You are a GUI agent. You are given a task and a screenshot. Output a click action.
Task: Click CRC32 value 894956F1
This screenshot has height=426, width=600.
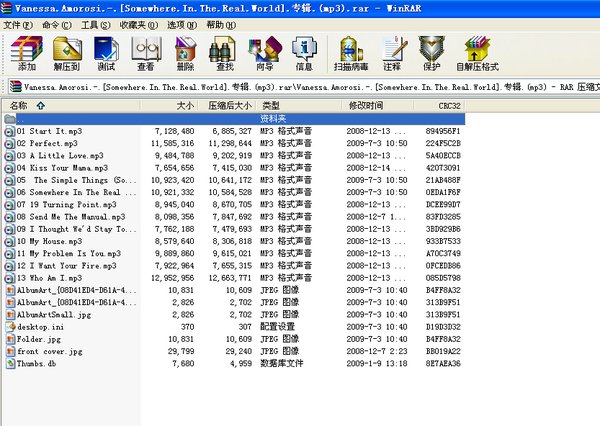443,131
